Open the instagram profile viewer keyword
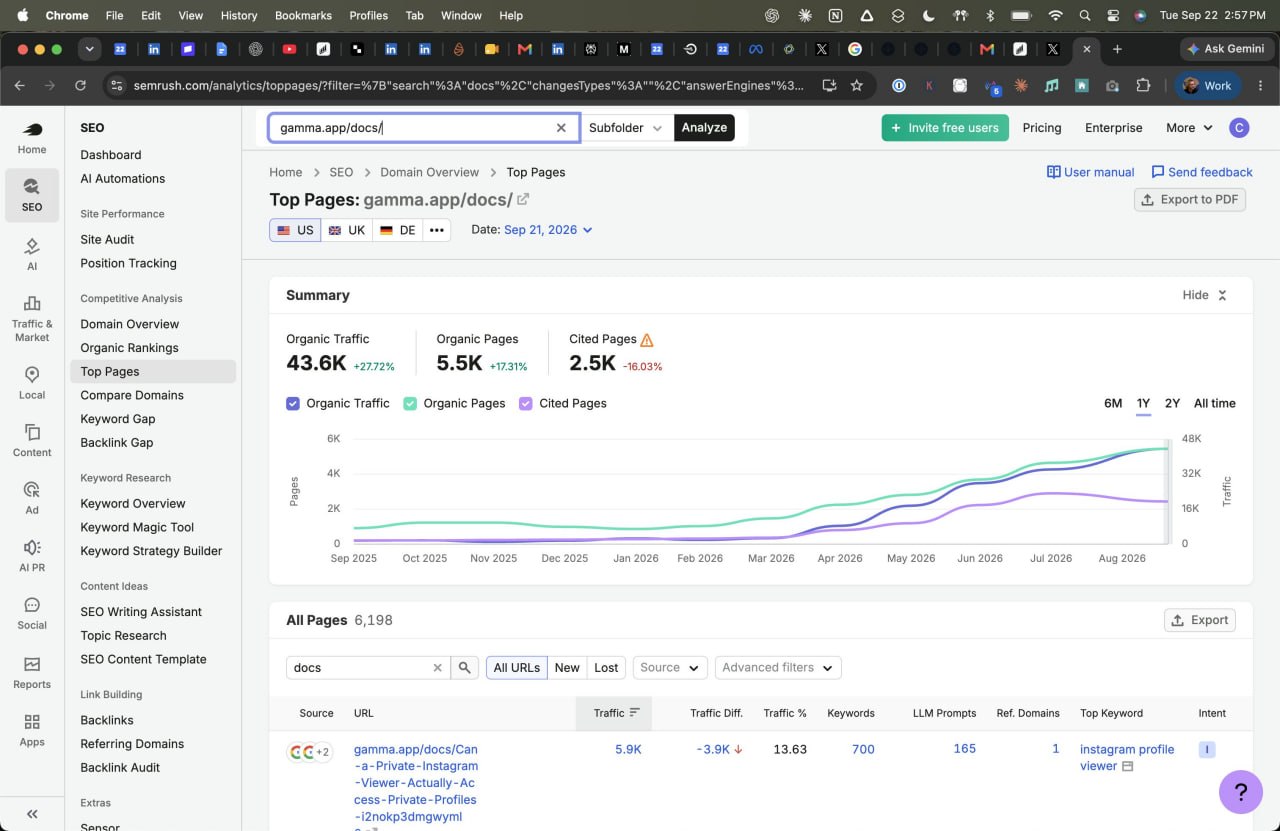The image size is (1280, 831). [x=1127, y=757]
